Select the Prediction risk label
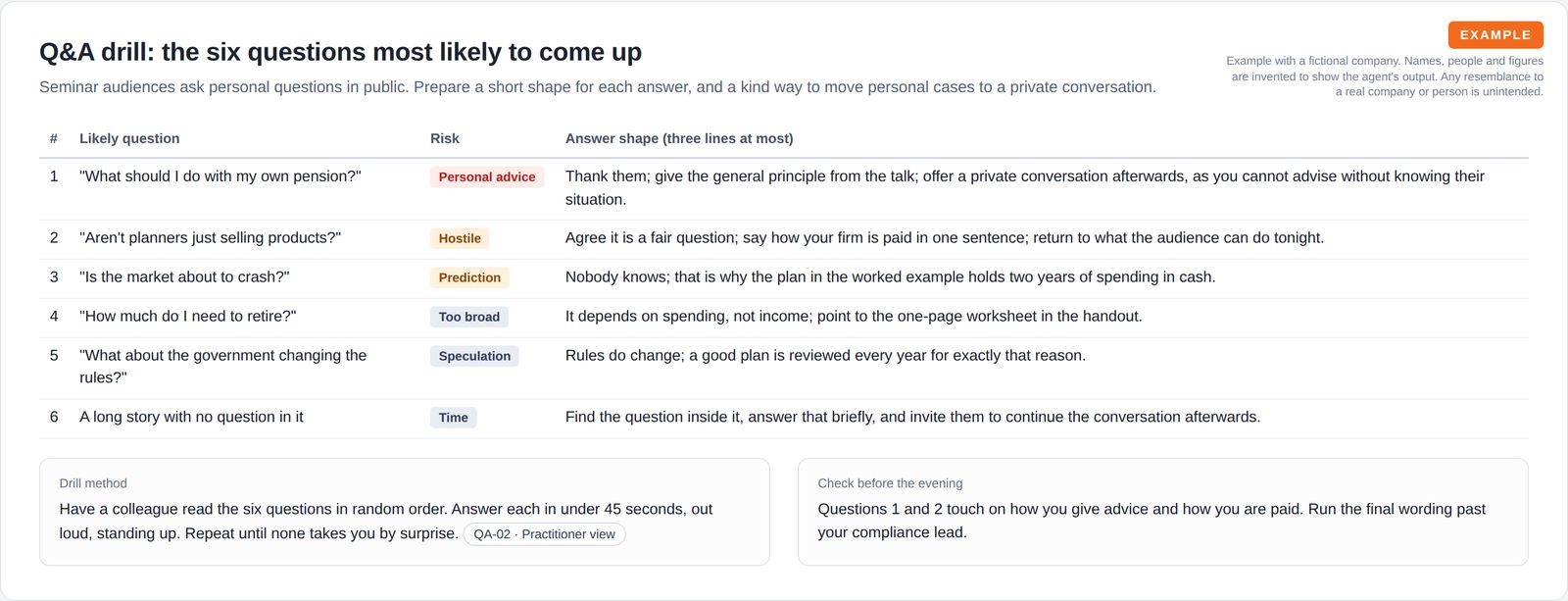Screen dimensions: 1568x601 tap(469, 277)
